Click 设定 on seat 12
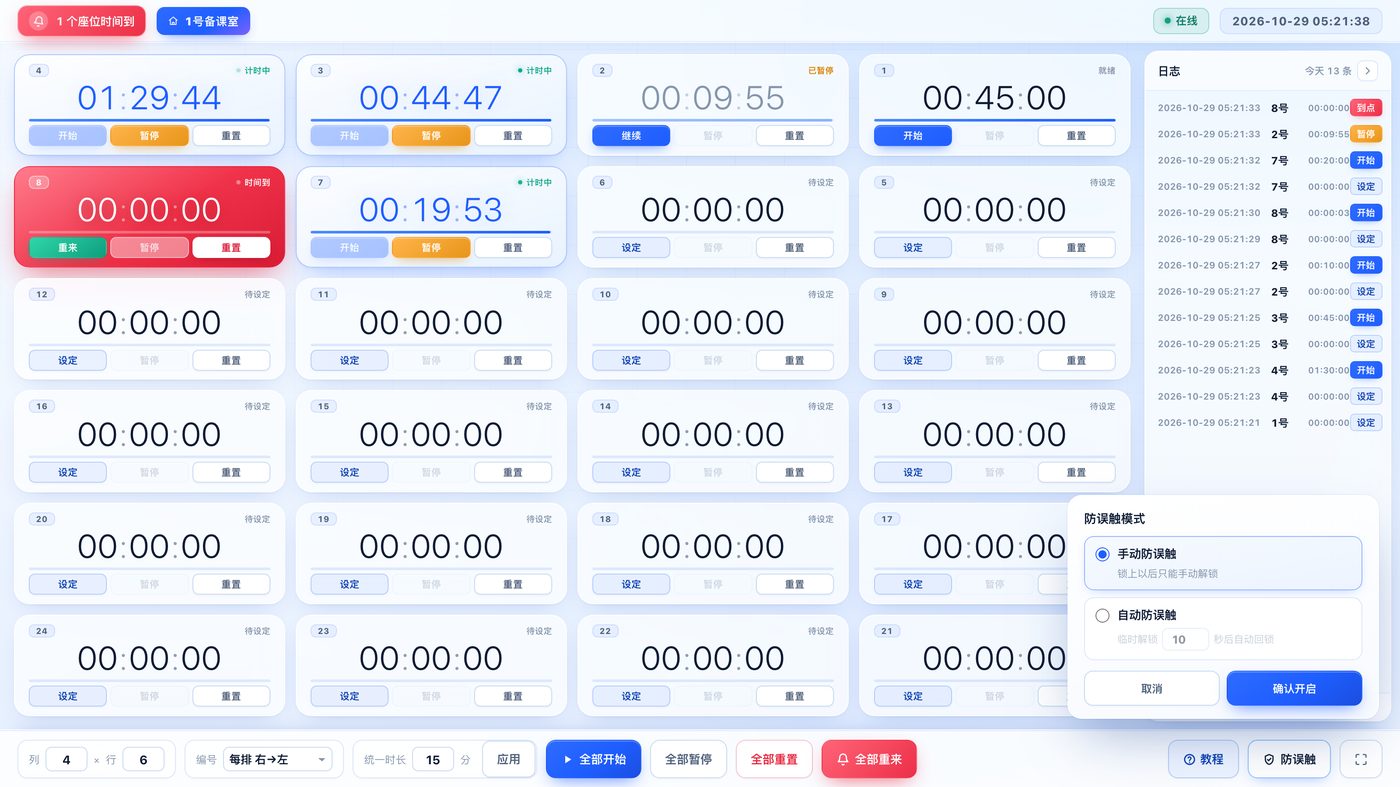Screen dimensions: 1400x787 pos(68,360)
